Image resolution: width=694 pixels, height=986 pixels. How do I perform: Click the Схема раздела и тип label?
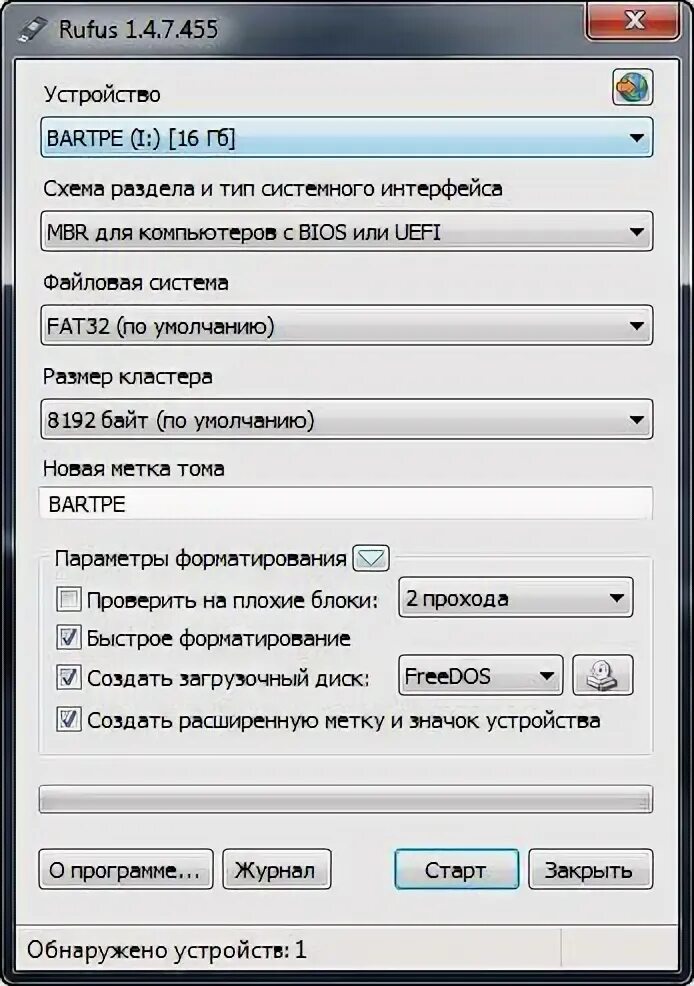272,189
